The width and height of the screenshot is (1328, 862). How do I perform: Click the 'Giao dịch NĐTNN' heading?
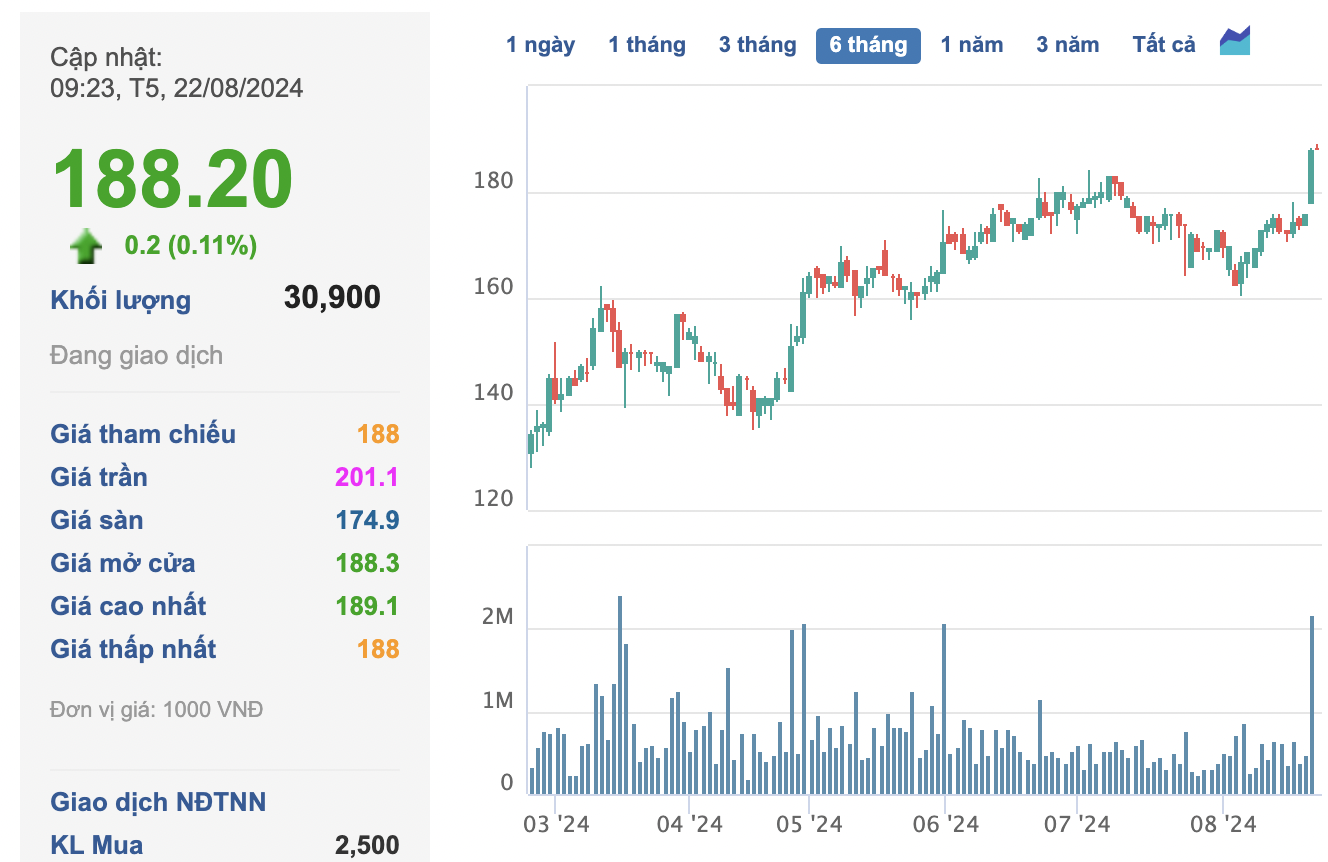pyautogui.click(x=158, y=802)
